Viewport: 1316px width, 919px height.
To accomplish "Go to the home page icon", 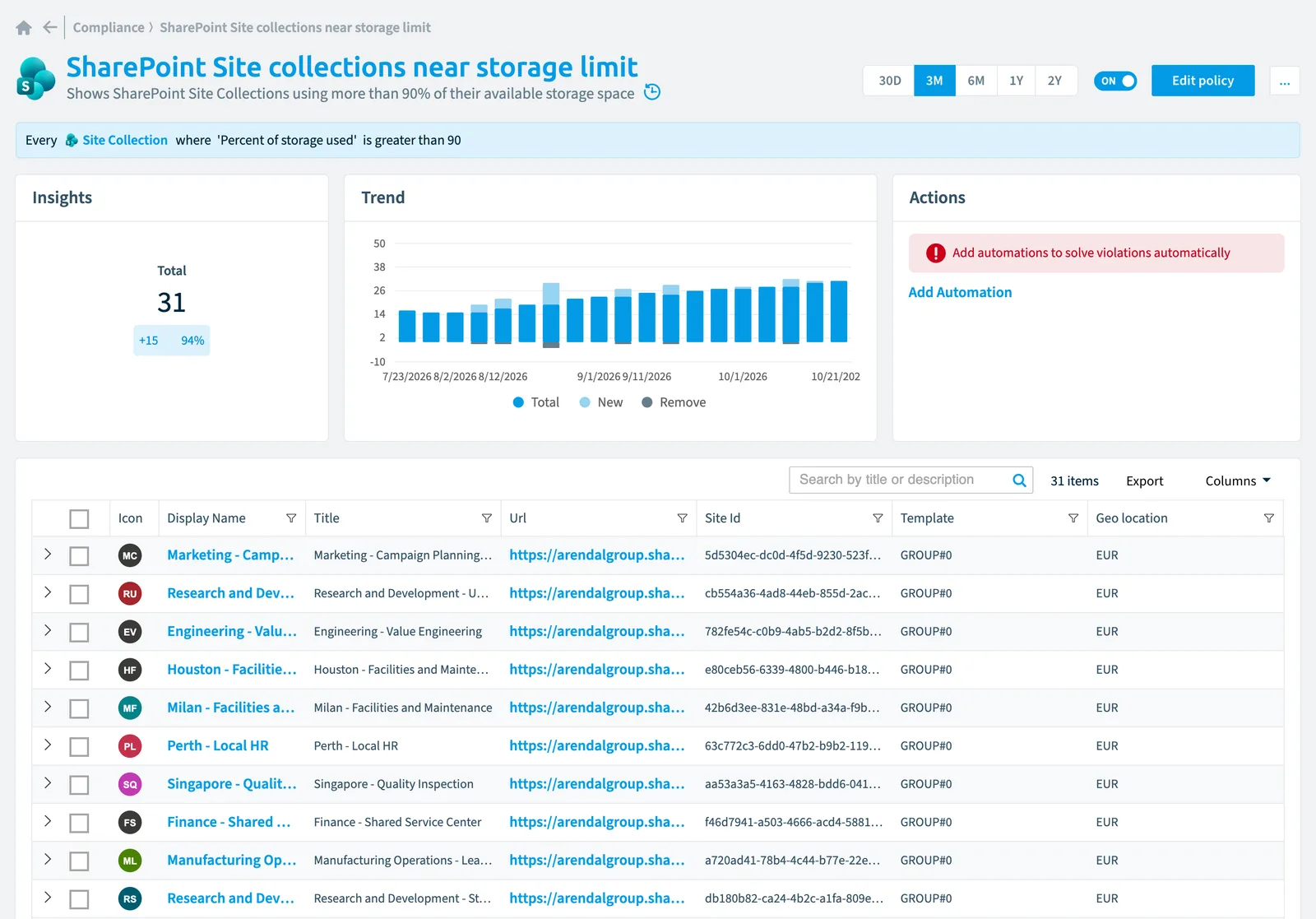I will (24, 28).
